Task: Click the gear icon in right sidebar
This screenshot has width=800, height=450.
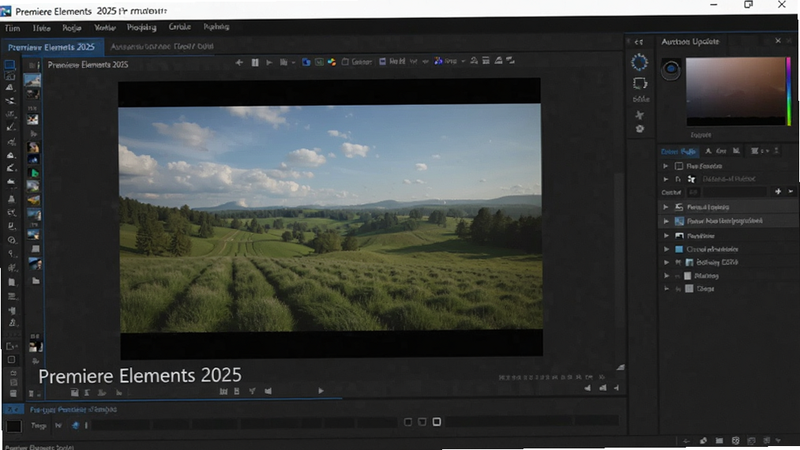Action: click(x=640, y=129)
